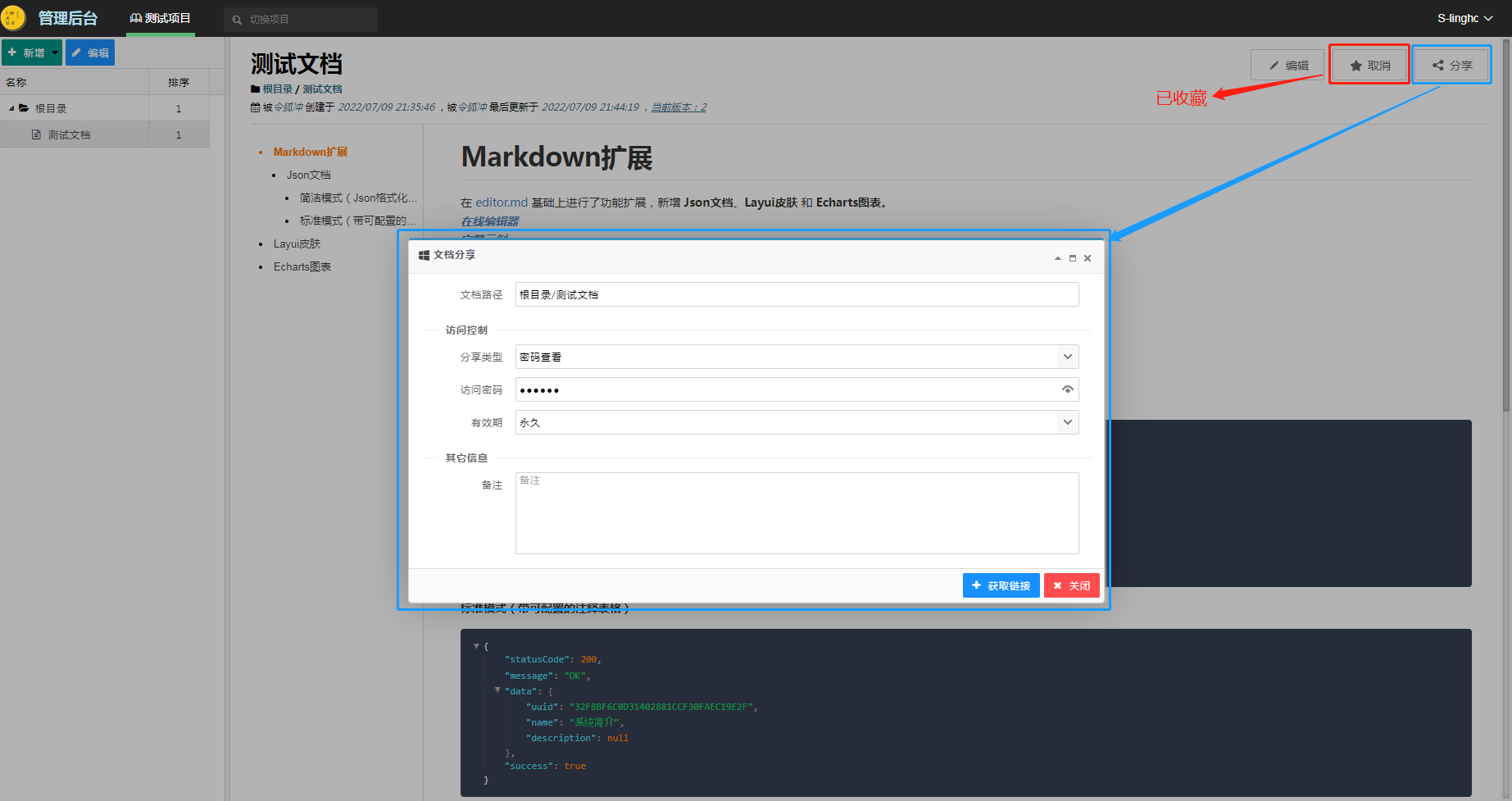Jump to Json文档 in the outline

(x=309, y=175)
